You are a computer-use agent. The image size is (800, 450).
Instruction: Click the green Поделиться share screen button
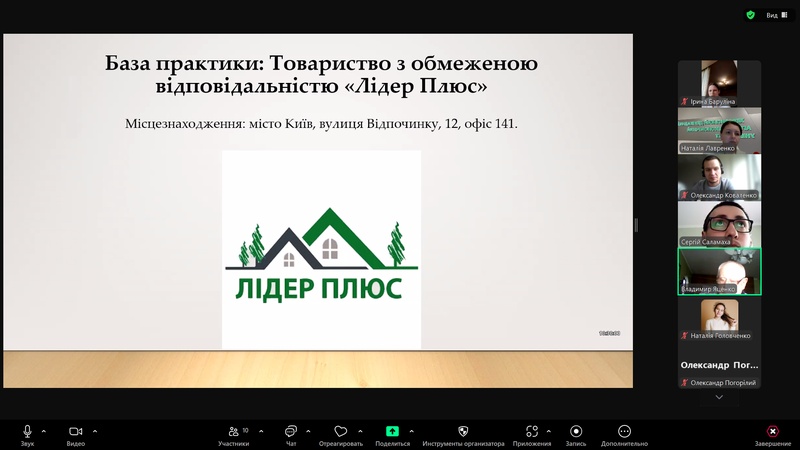point(392,431)
